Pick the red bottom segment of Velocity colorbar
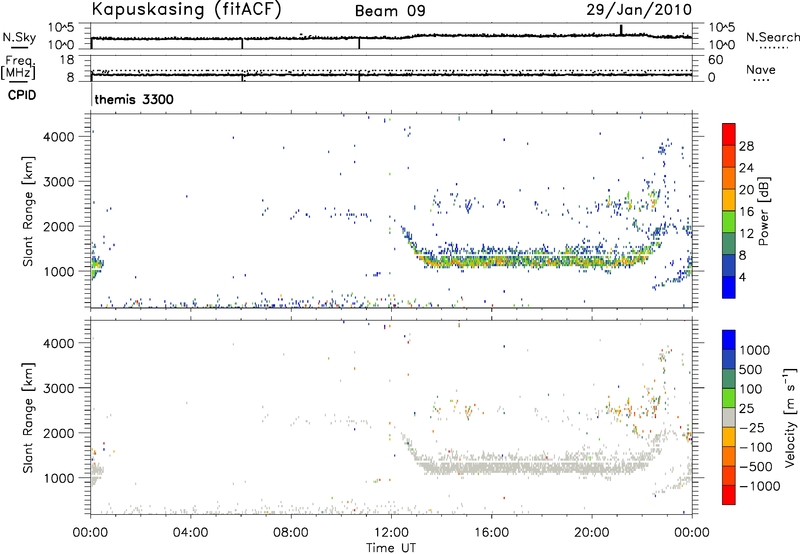 pyautogui.click(x=729, y=495)
